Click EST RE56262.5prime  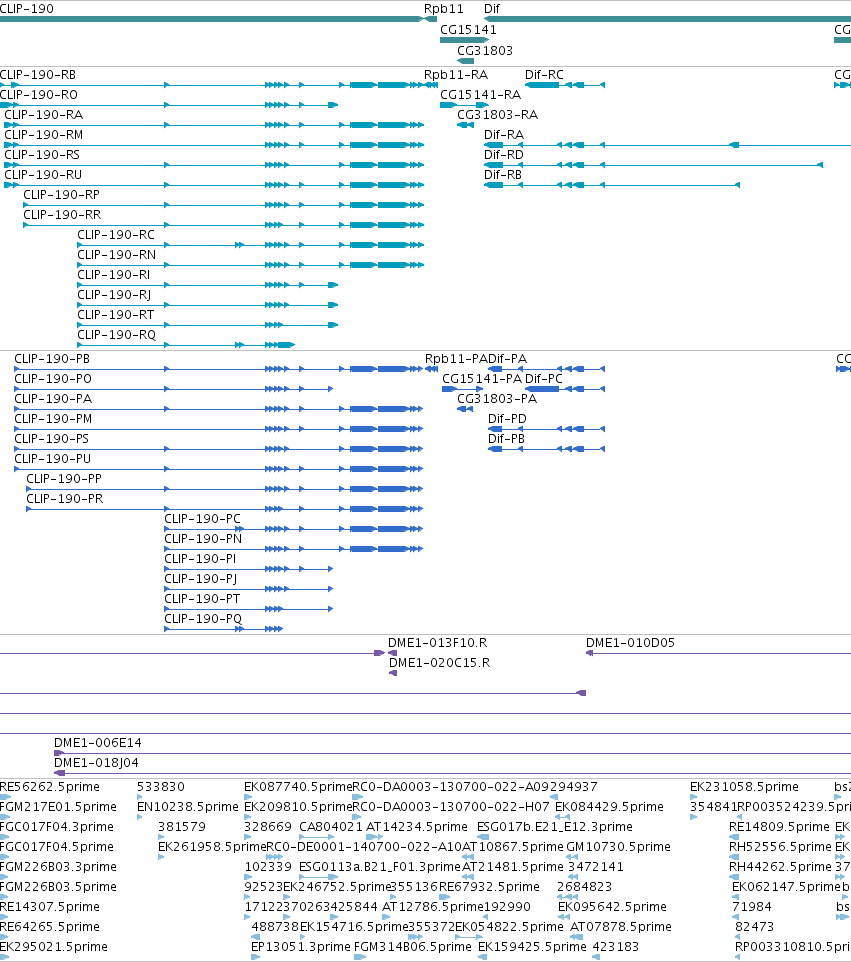pos(50,787)
